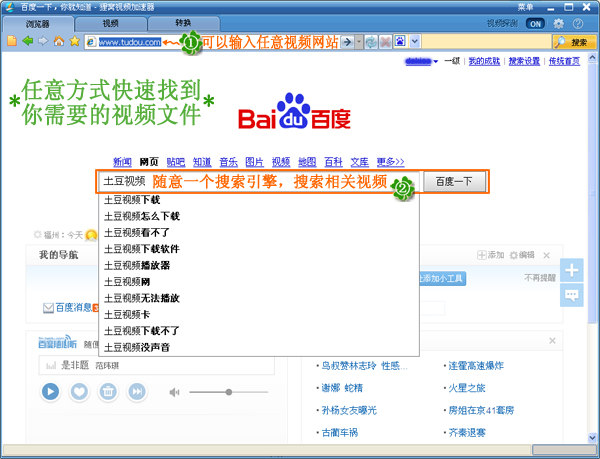Go back with green left arrow
The height and width of the screenshot is (459, 600).
(28, 41)
